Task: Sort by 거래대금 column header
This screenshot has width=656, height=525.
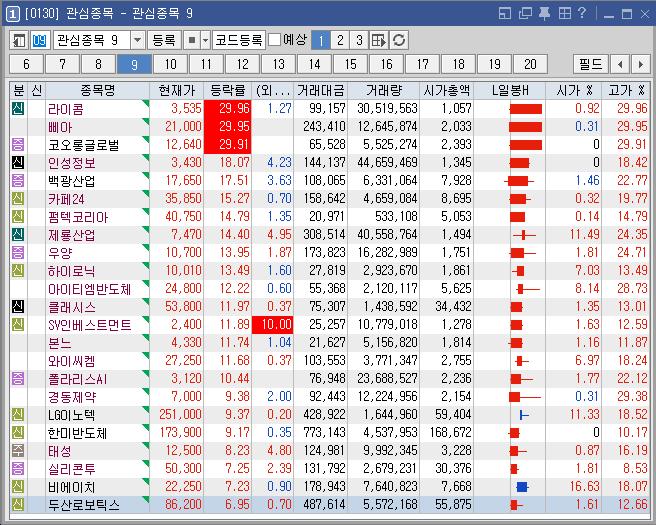Action: (x=320, y=90)
